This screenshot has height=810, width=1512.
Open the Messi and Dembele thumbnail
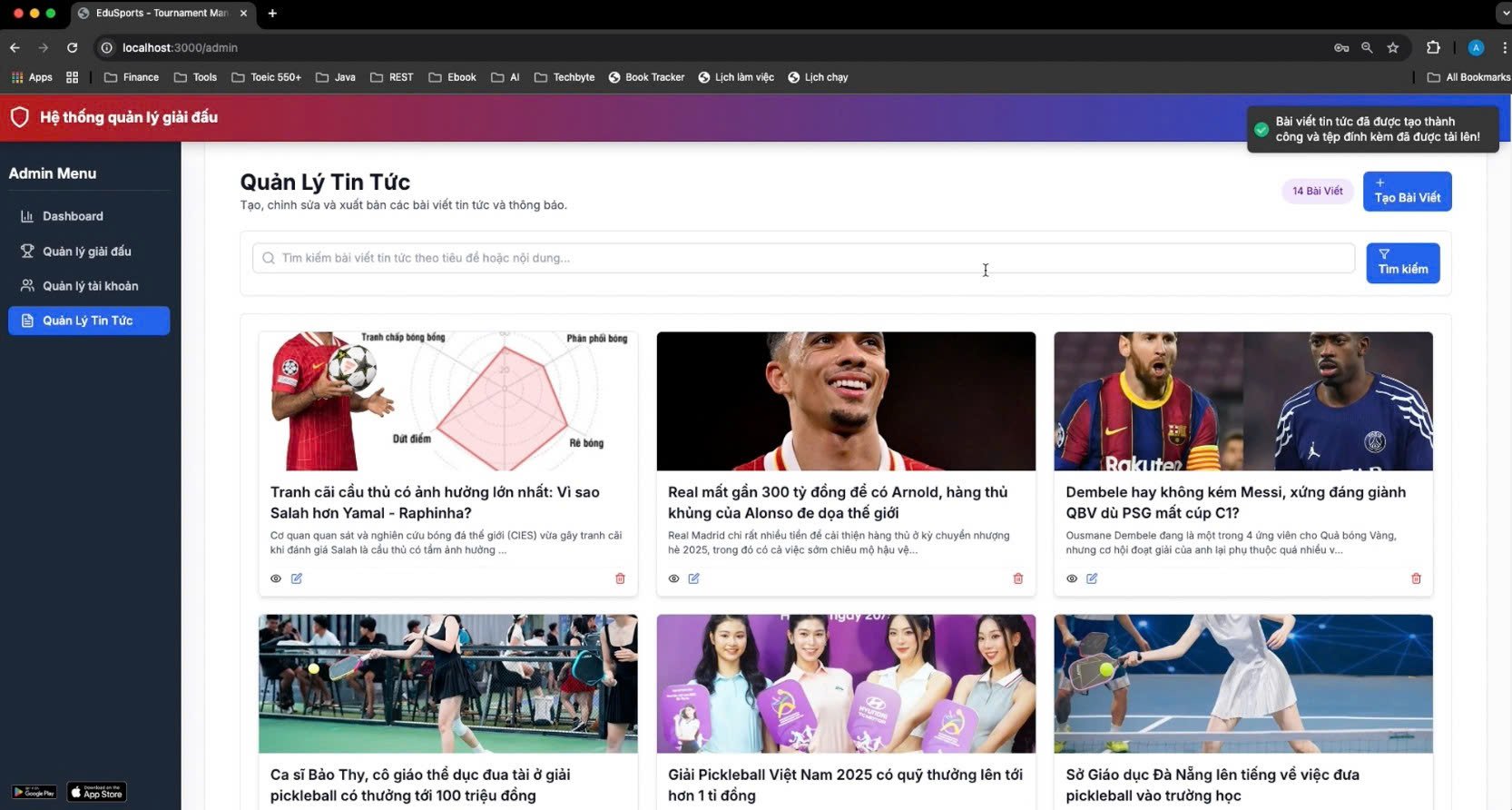[x=1243, y=401]
